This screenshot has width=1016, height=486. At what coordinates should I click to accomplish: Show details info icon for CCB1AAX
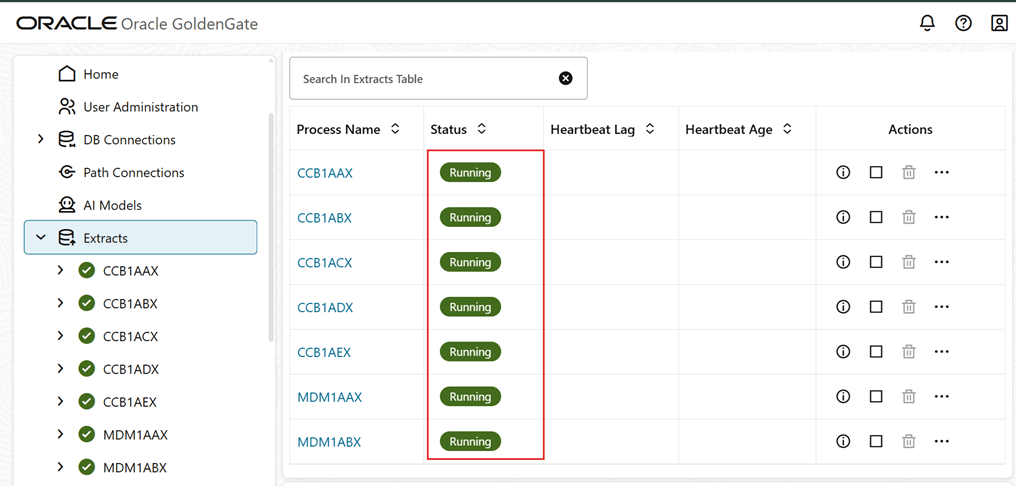pos(843,172)
